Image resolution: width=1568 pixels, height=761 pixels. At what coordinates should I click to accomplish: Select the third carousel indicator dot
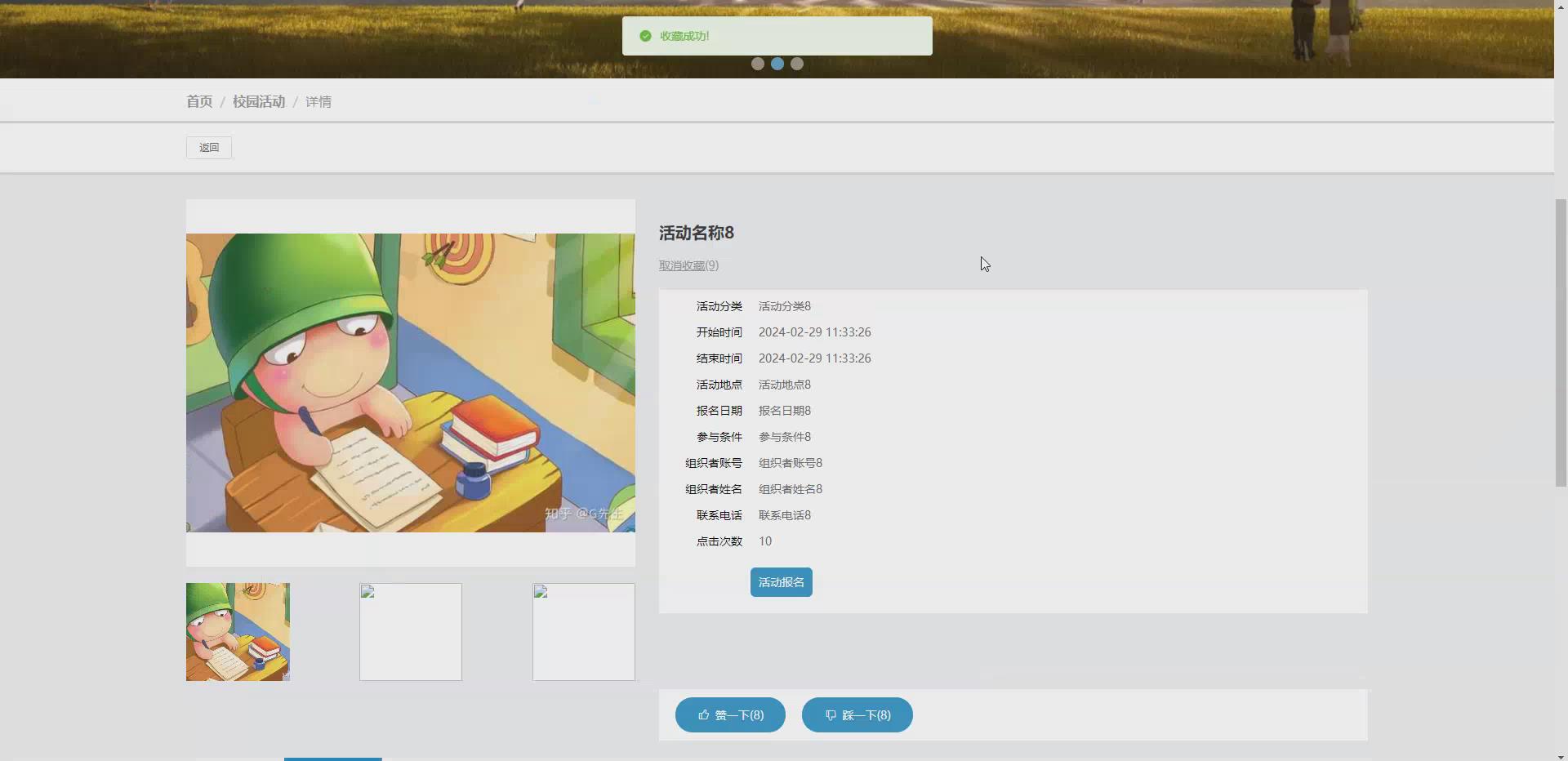click(x=797, y=64)
